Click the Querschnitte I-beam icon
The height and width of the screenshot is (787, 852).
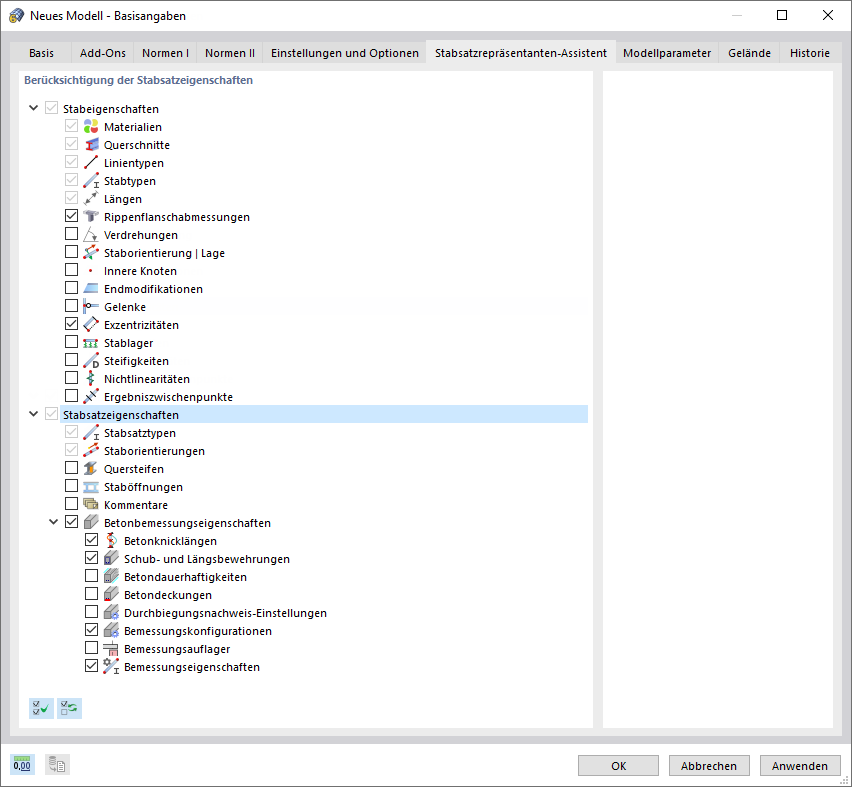91,145
